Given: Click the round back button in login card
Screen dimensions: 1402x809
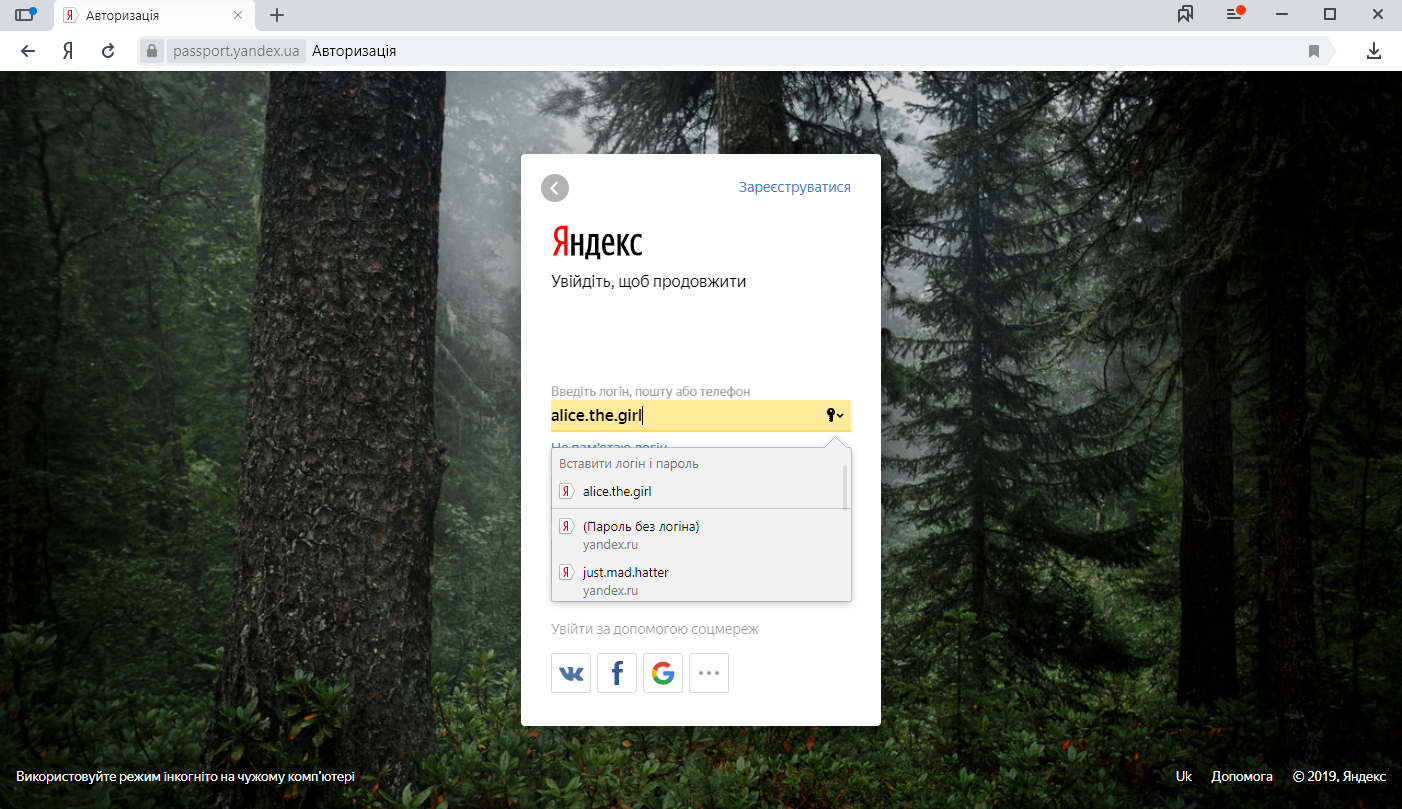Looking at the screenshot, I should tap(555, 188).
